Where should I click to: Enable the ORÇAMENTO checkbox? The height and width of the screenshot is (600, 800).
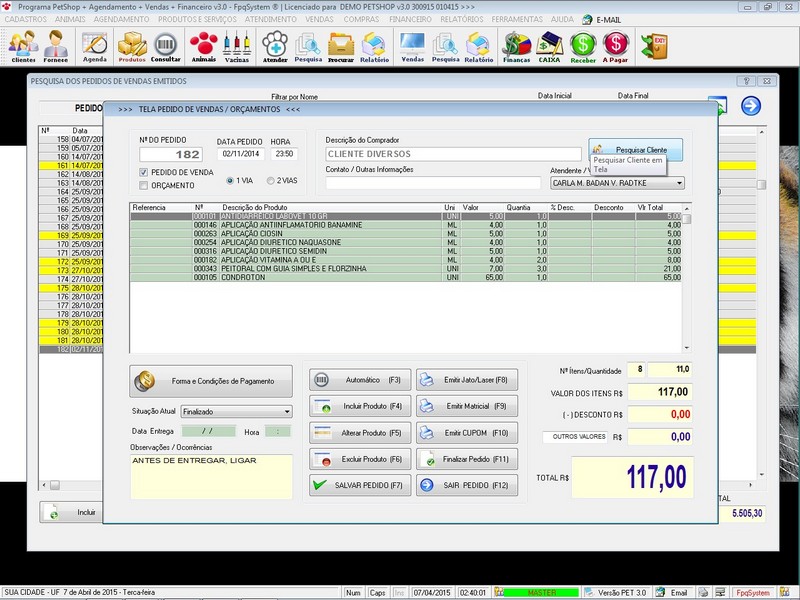tap(144, 185)
